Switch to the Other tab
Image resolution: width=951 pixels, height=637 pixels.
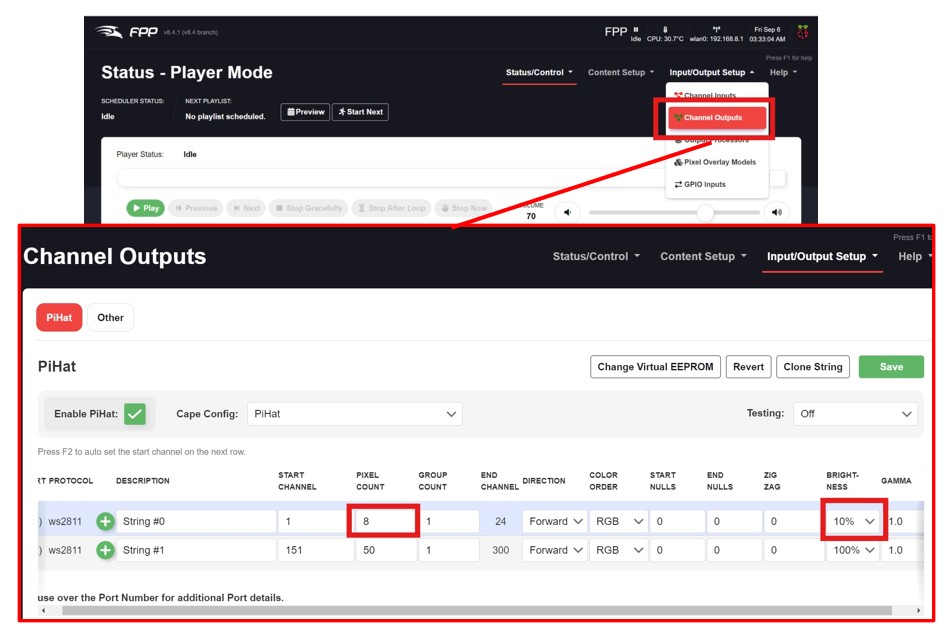pyautogui.click(x=110, y=318)
